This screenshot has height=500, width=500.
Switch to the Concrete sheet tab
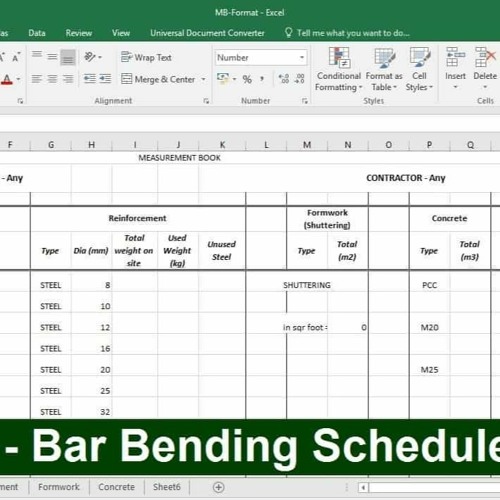click(116, 487)
